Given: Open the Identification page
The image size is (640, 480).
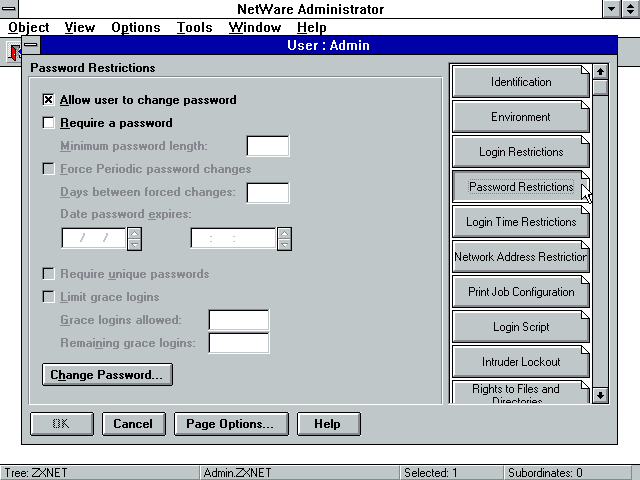Looking at the screenshot, I should click(x=521, y=82).
